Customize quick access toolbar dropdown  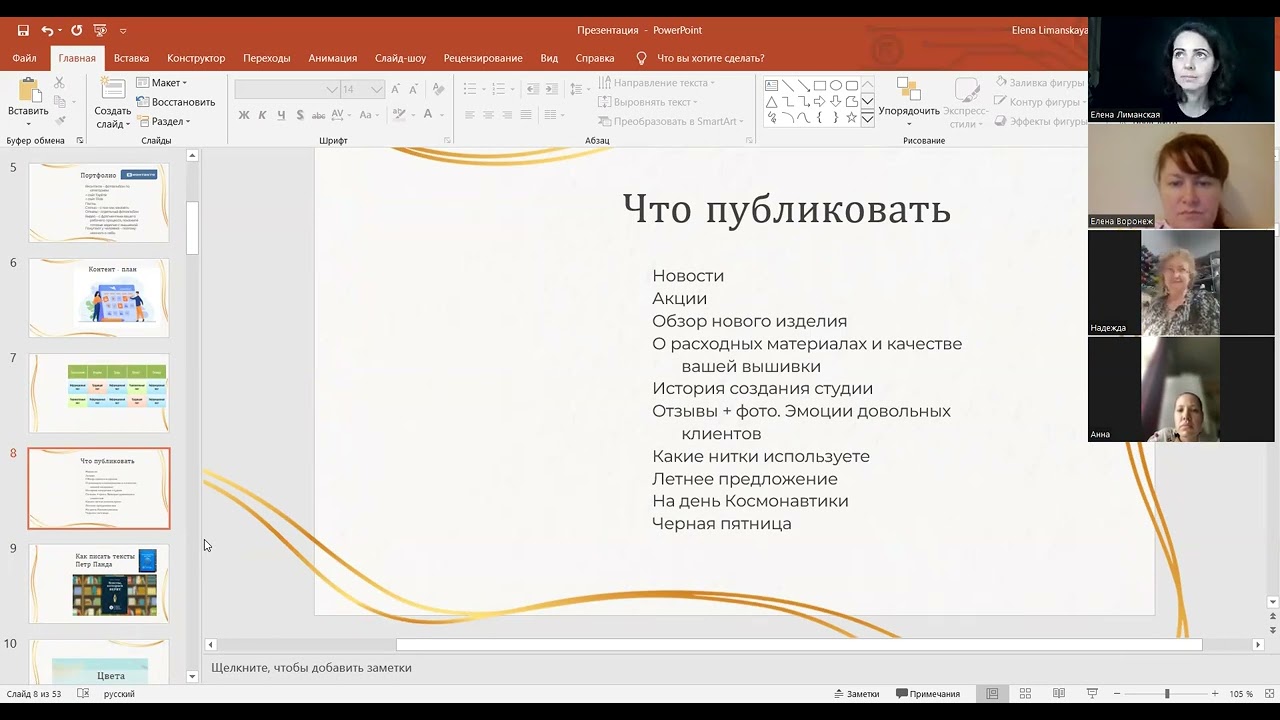123,31
